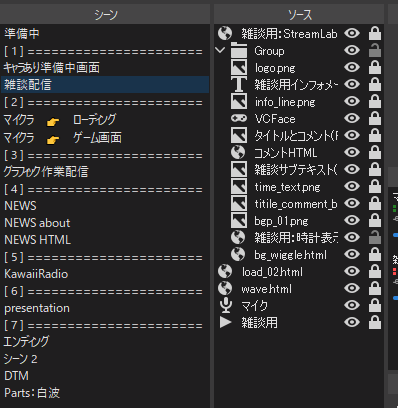Click the play-arrow scene icon of 雑談用 source
Screen dimensions: 398x408
[225, 322]
